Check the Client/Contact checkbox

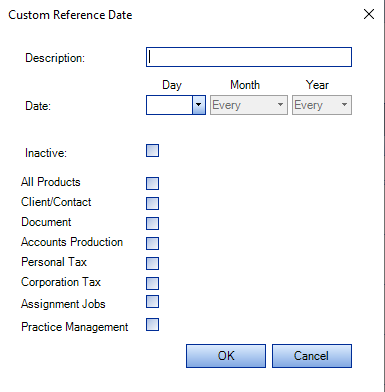coord(152,203)
